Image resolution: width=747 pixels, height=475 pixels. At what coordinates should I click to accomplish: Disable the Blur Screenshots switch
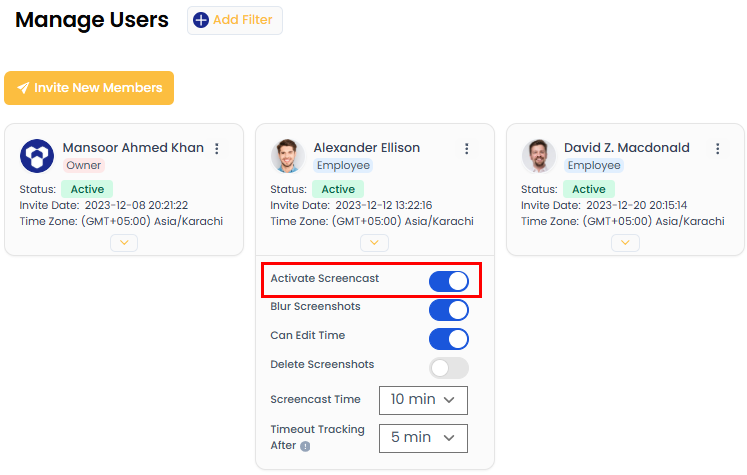[448, 310]
